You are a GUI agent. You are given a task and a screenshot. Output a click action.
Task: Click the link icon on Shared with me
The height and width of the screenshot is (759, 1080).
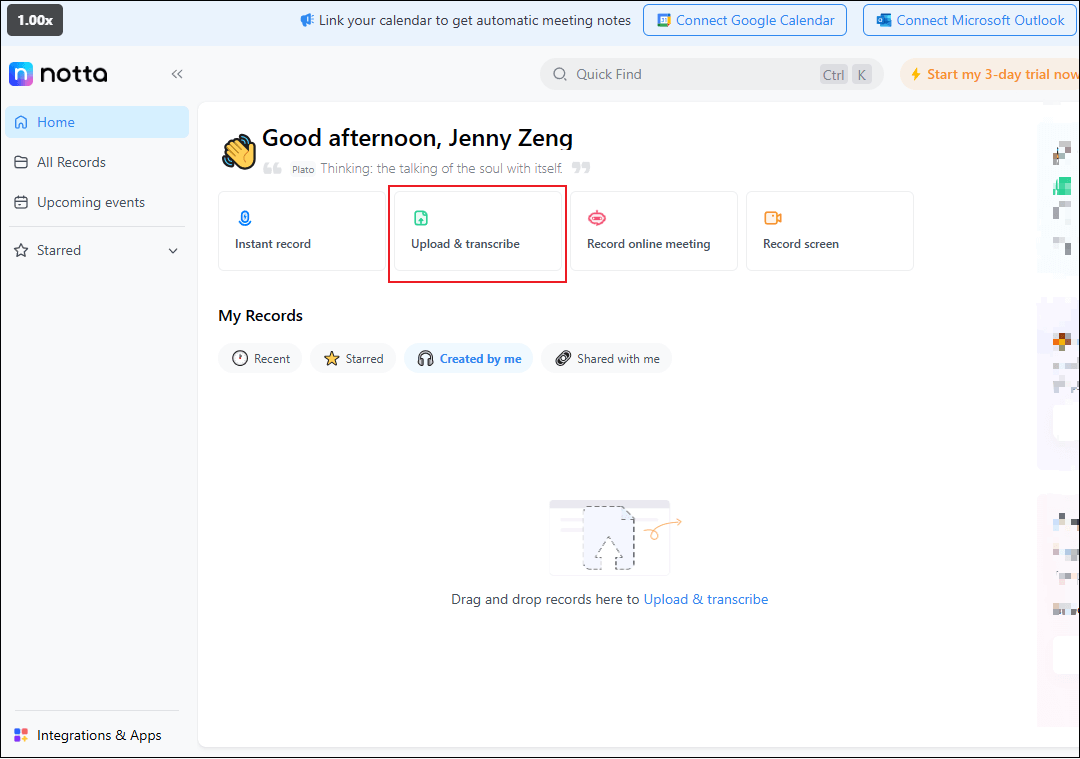point(563,358)
